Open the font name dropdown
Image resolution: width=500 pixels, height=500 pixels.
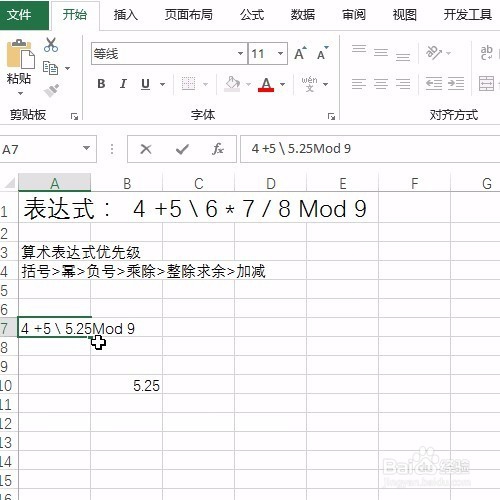240,53
